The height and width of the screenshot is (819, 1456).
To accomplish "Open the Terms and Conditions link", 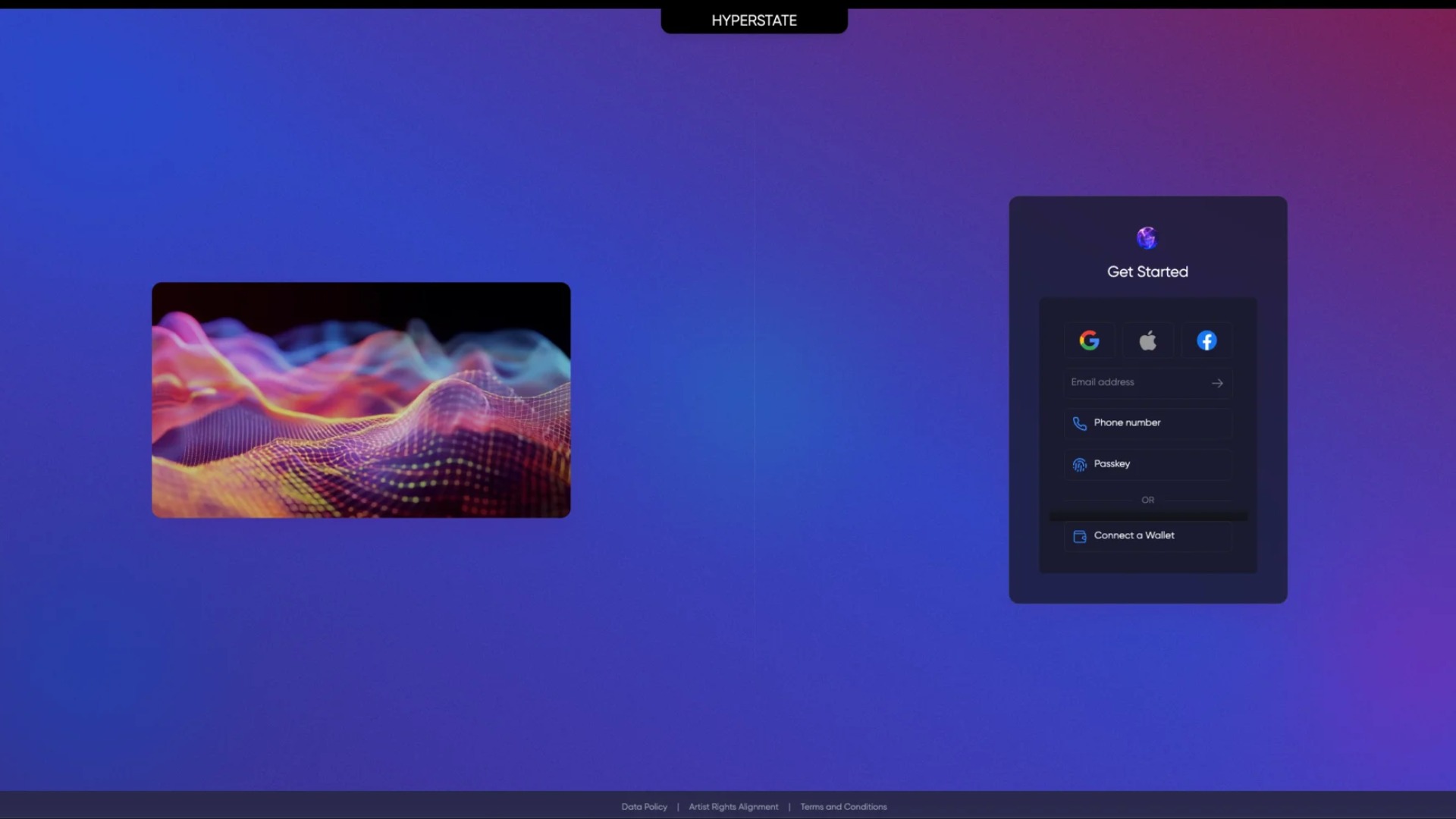I will click(x=843, y=807).
